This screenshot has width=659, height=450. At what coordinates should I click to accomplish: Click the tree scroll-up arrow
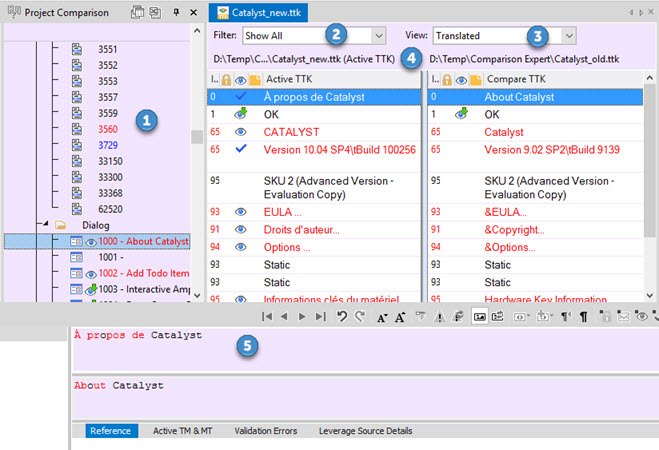tap(197, 31)
